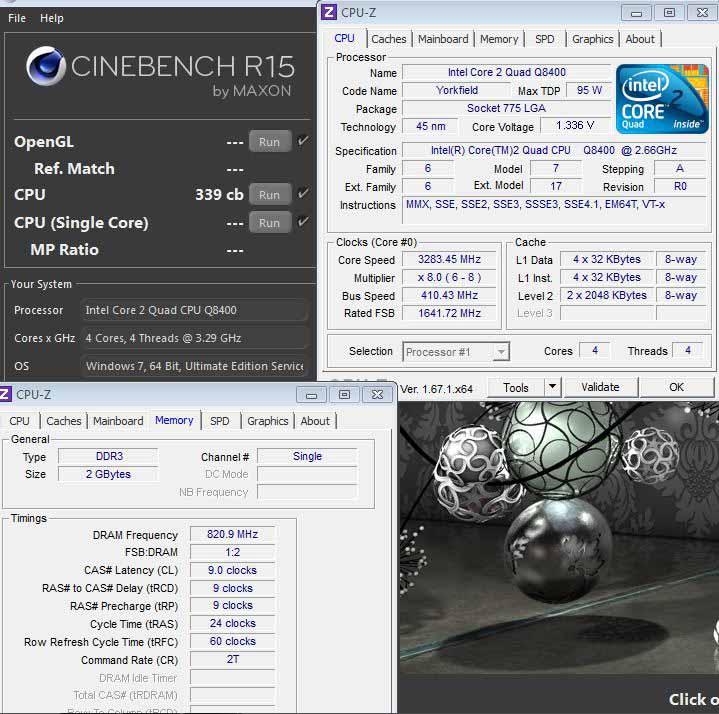Select Memory tab in bottom CPU-Z window
This screenshot has height=714, width=719.
[174, 420]
